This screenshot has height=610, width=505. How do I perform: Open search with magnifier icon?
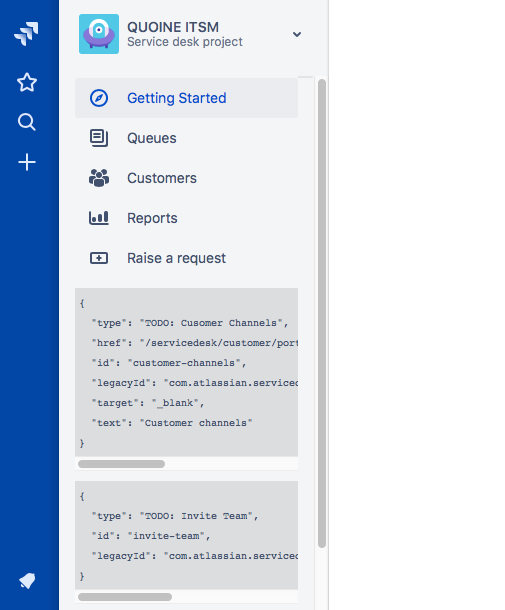point(27,122)
